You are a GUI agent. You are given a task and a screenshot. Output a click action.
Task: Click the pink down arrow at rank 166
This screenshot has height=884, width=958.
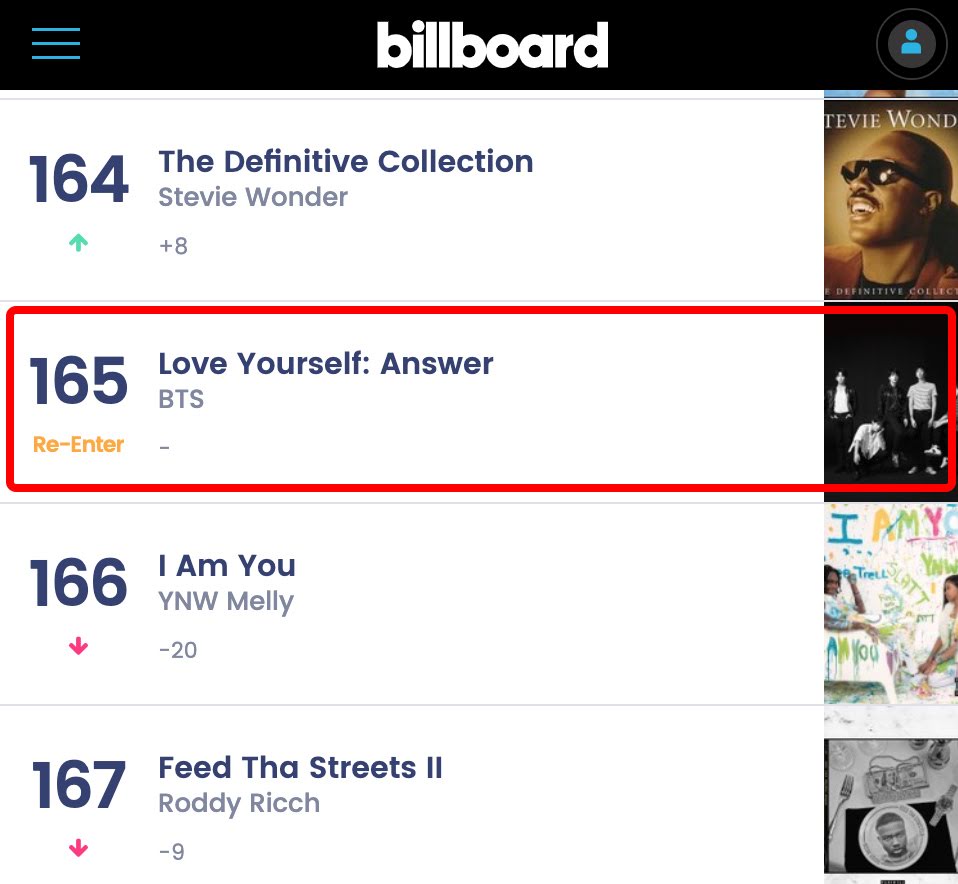[78, 646]
